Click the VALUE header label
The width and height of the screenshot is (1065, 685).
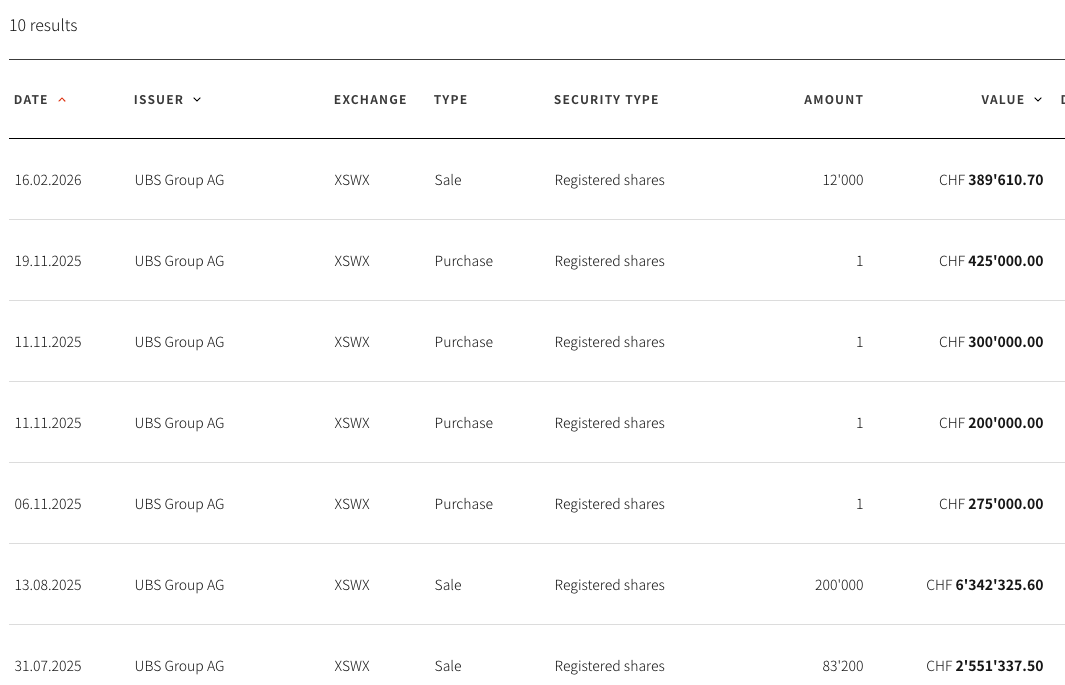[1002, 100]
